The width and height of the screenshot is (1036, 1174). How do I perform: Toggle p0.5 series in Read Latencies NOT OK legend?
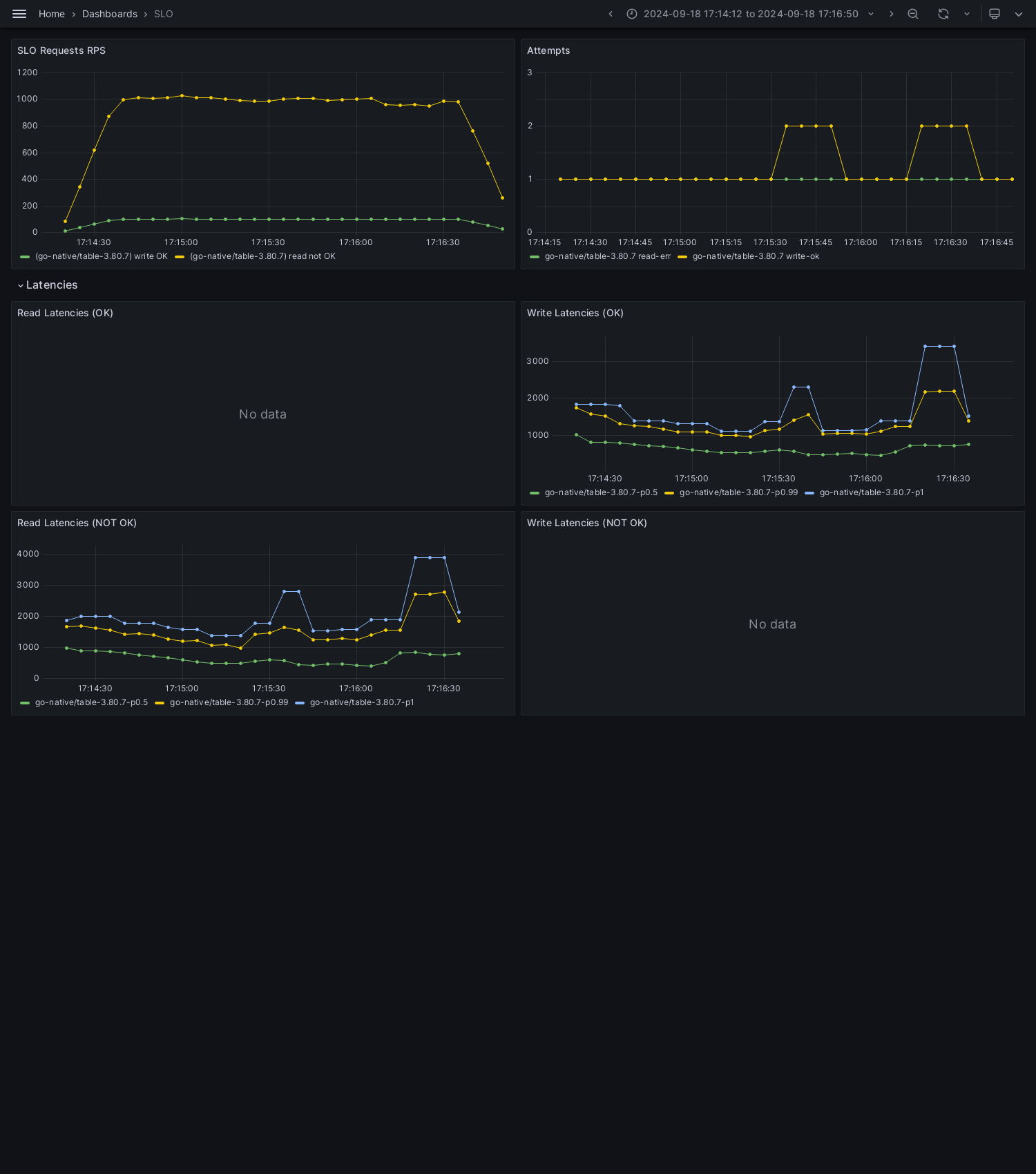pos(91,702)
